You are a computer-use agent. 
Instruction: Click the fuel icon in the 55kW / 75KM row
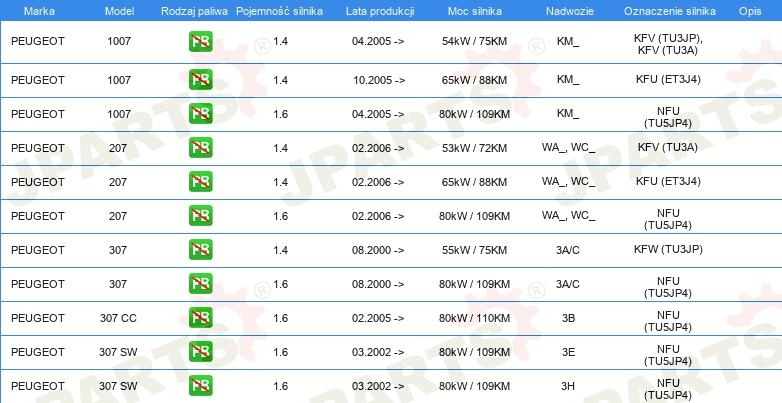pyautogui.click(x=200, y=249)
